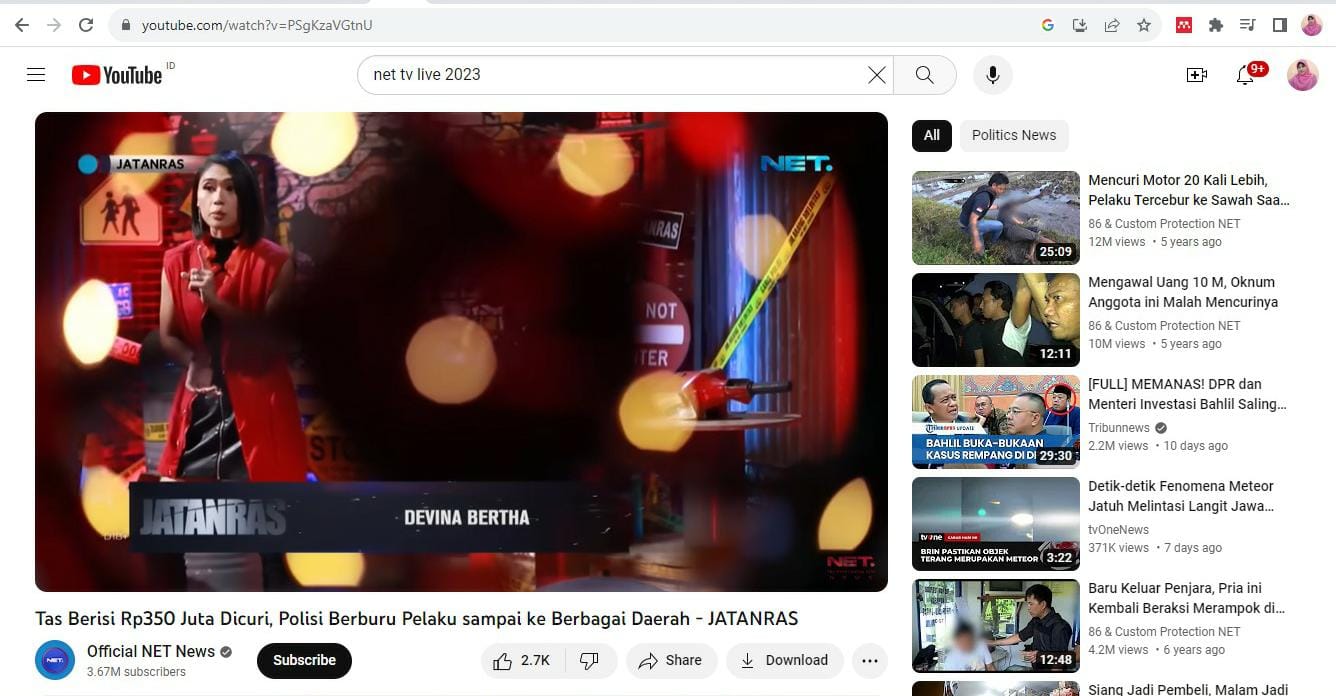
Task: Search with voice microphone button
Action: 993,75
